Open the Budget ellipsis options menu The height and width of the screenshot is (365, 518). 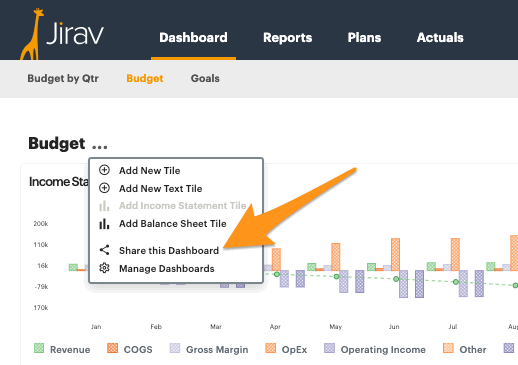[100, 147]
